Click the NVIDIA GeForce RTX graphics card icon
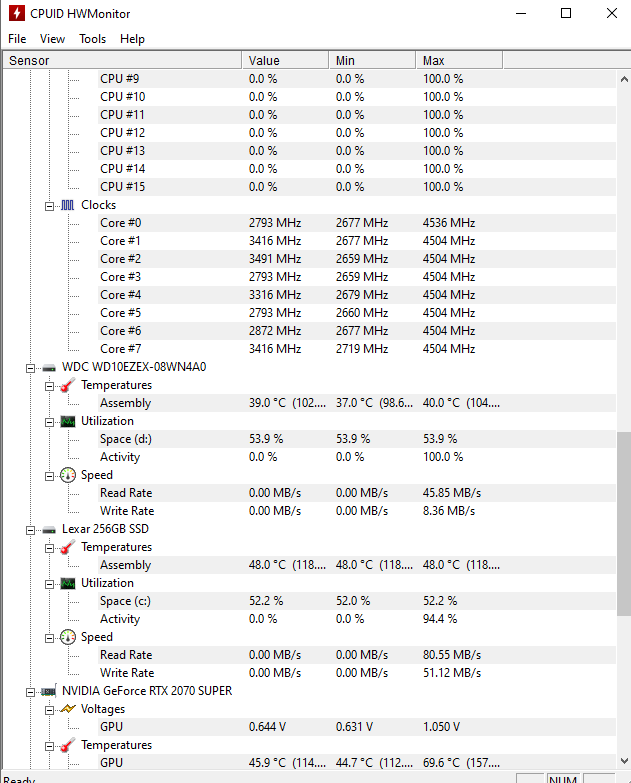The width and height of the screenshot is (631, 783). point(49,692)
